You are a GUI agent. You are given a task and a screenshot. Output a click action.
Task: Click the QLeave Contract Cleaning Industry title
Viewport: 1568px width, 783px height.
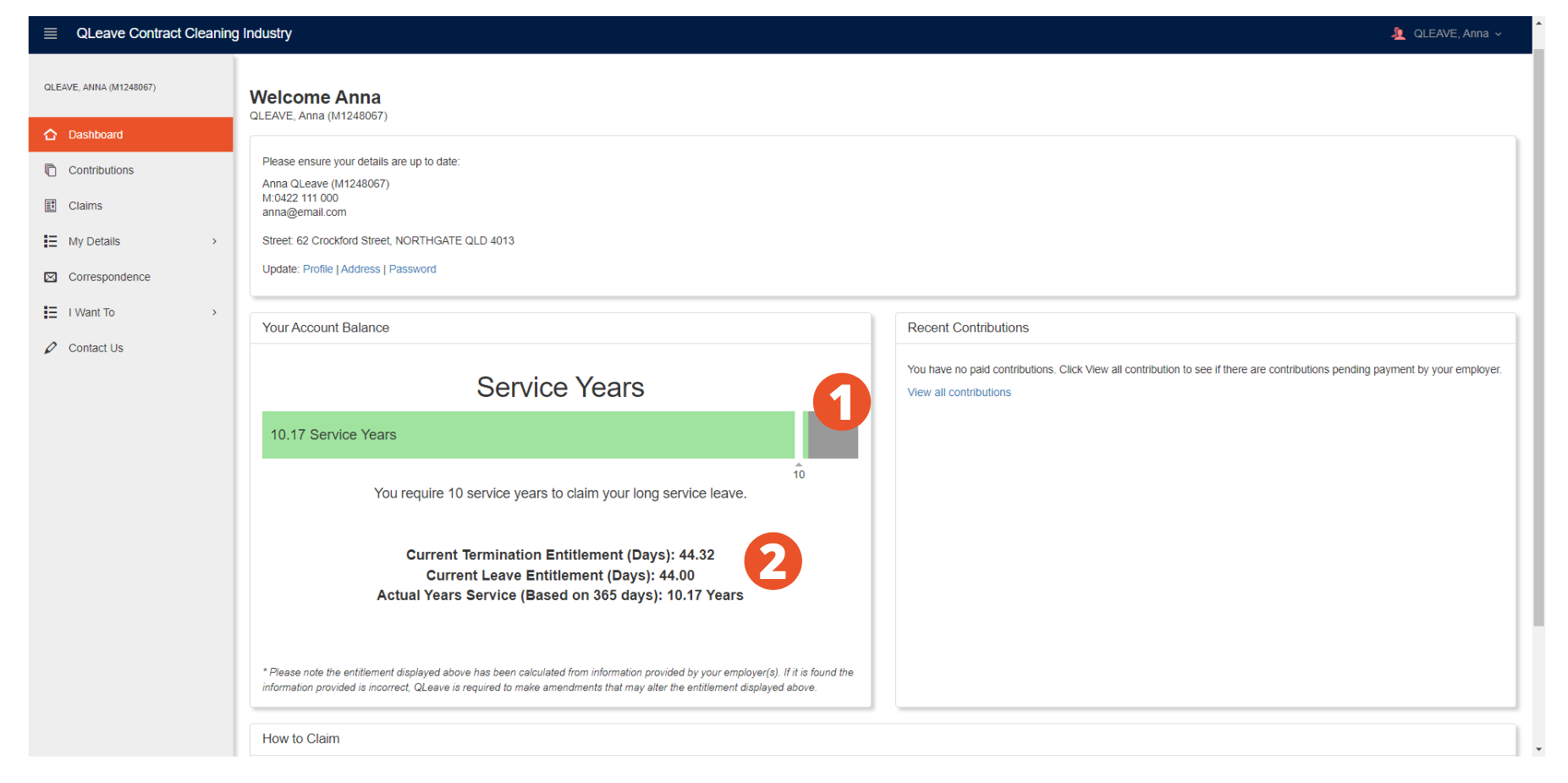tap(184, 34)
